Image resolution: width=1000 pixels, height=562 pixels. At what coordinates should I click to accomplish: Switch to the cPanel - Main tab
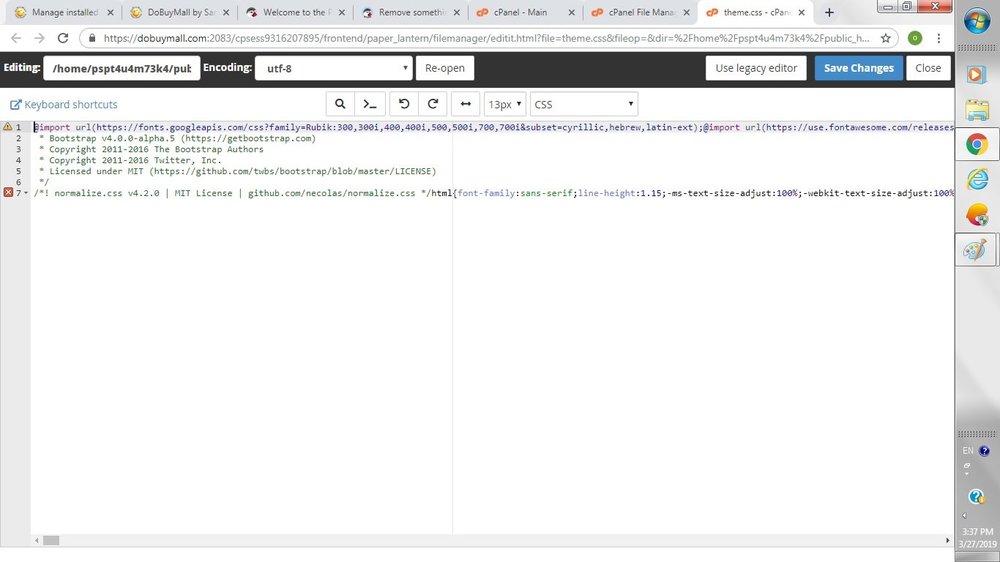tap(525, 12)
